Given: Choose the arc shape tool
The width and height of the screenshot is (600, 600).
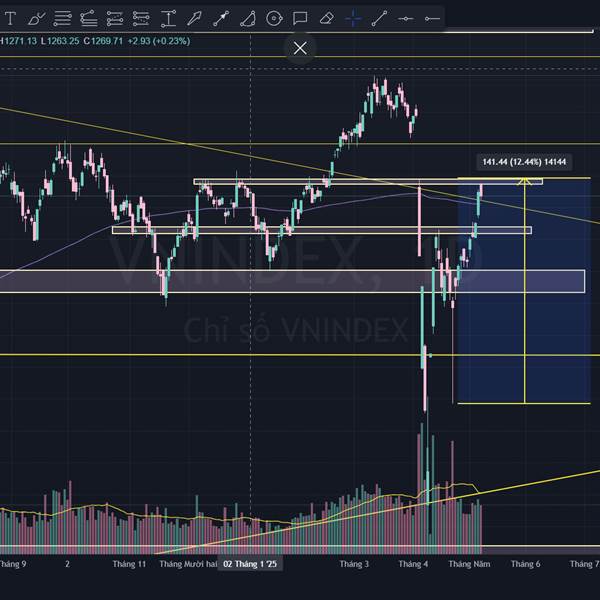Looking at the screenshot, I should (x=248, y=18).
